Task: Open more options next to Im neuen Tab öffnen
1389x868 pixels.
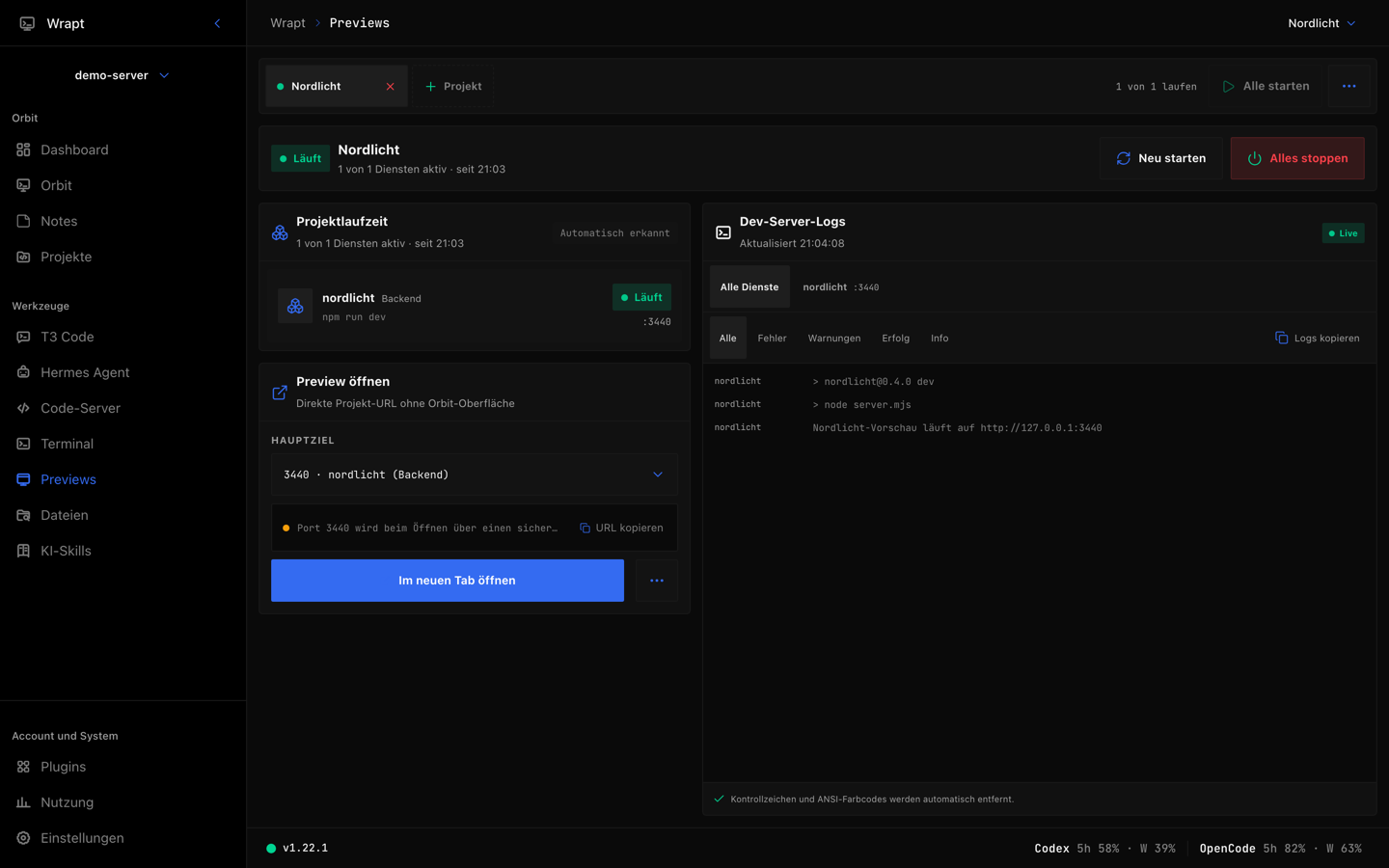Action: point(657,581)
